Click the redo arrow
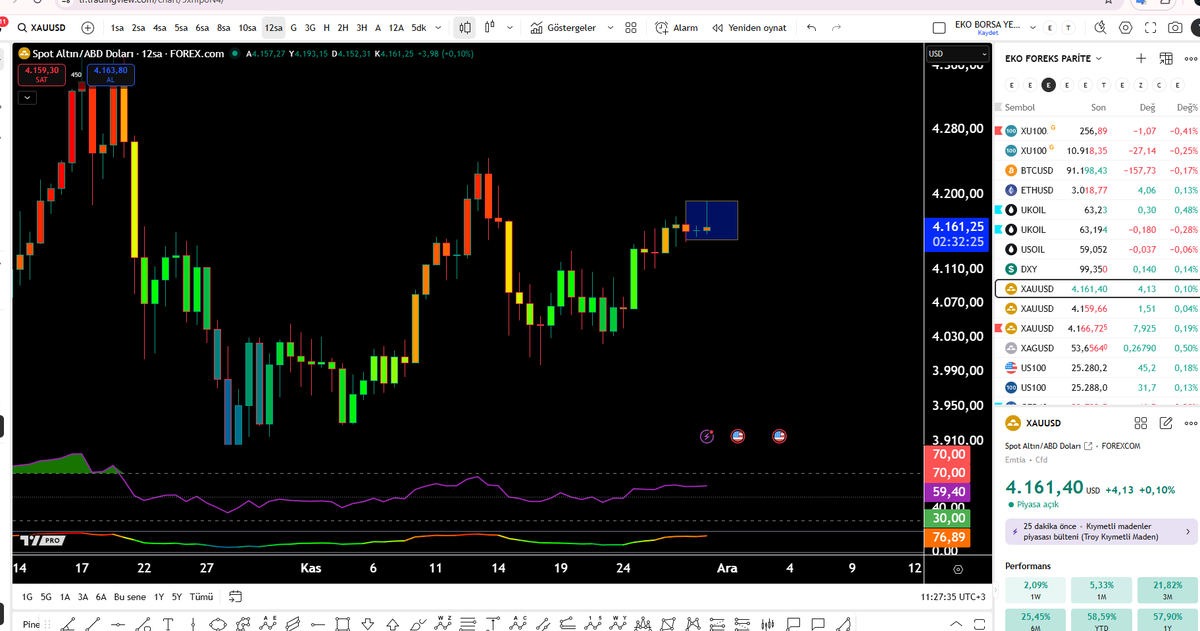This screenshot has height=631, width=1200. coord(837,28)
